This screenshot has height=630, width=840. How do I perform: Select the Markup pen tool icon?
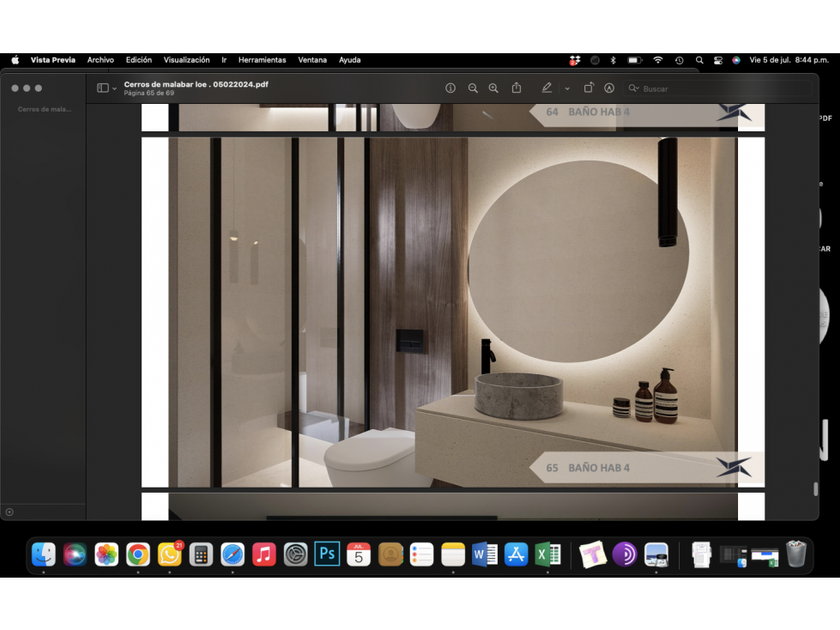pos(546,88)
